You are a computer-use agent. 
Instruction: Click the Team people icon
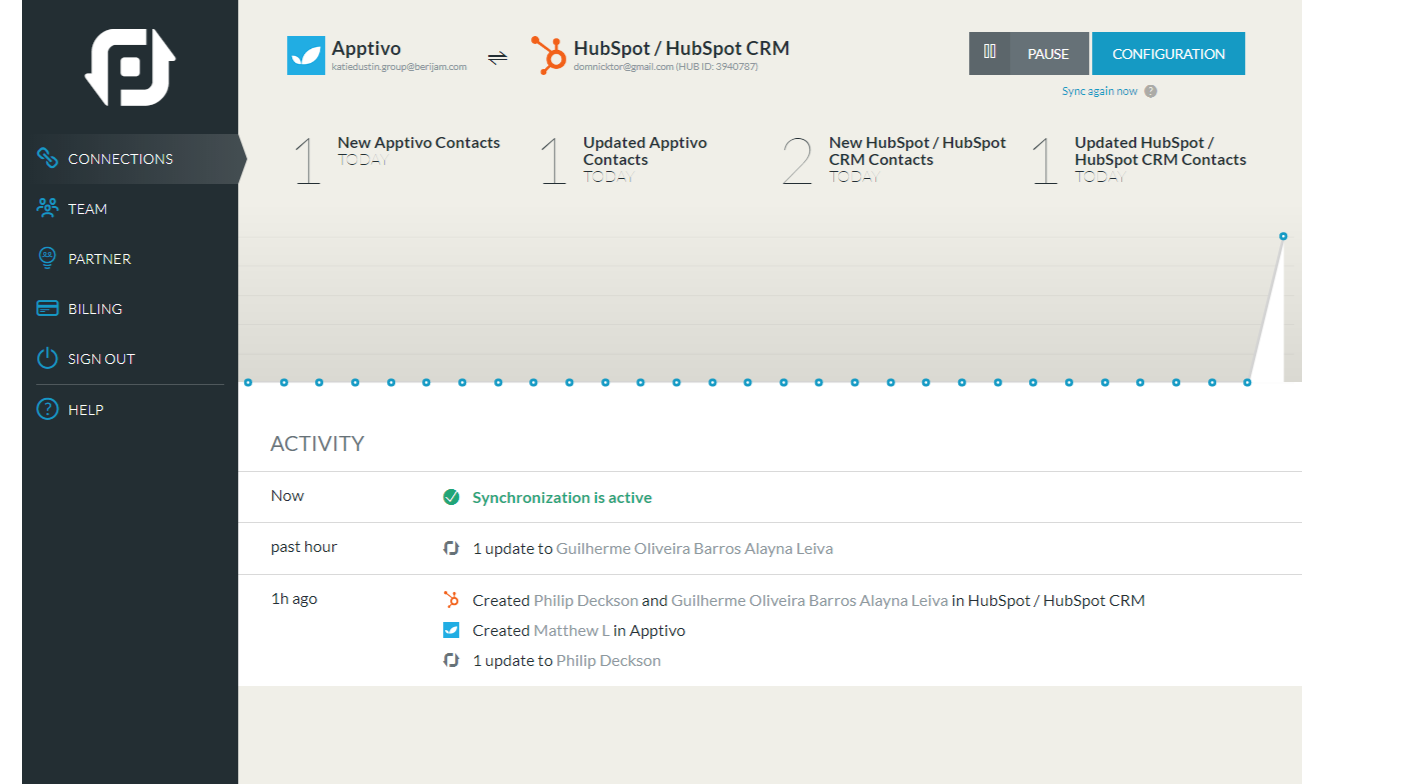[47, 208]
